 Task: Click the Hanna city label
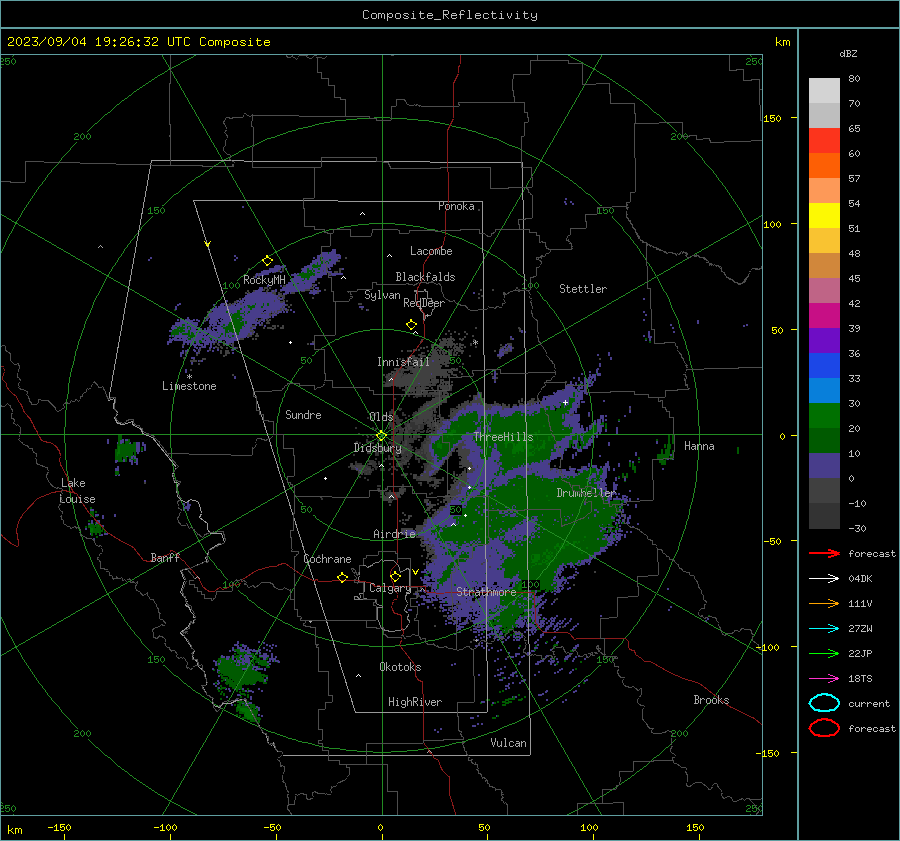699,446
